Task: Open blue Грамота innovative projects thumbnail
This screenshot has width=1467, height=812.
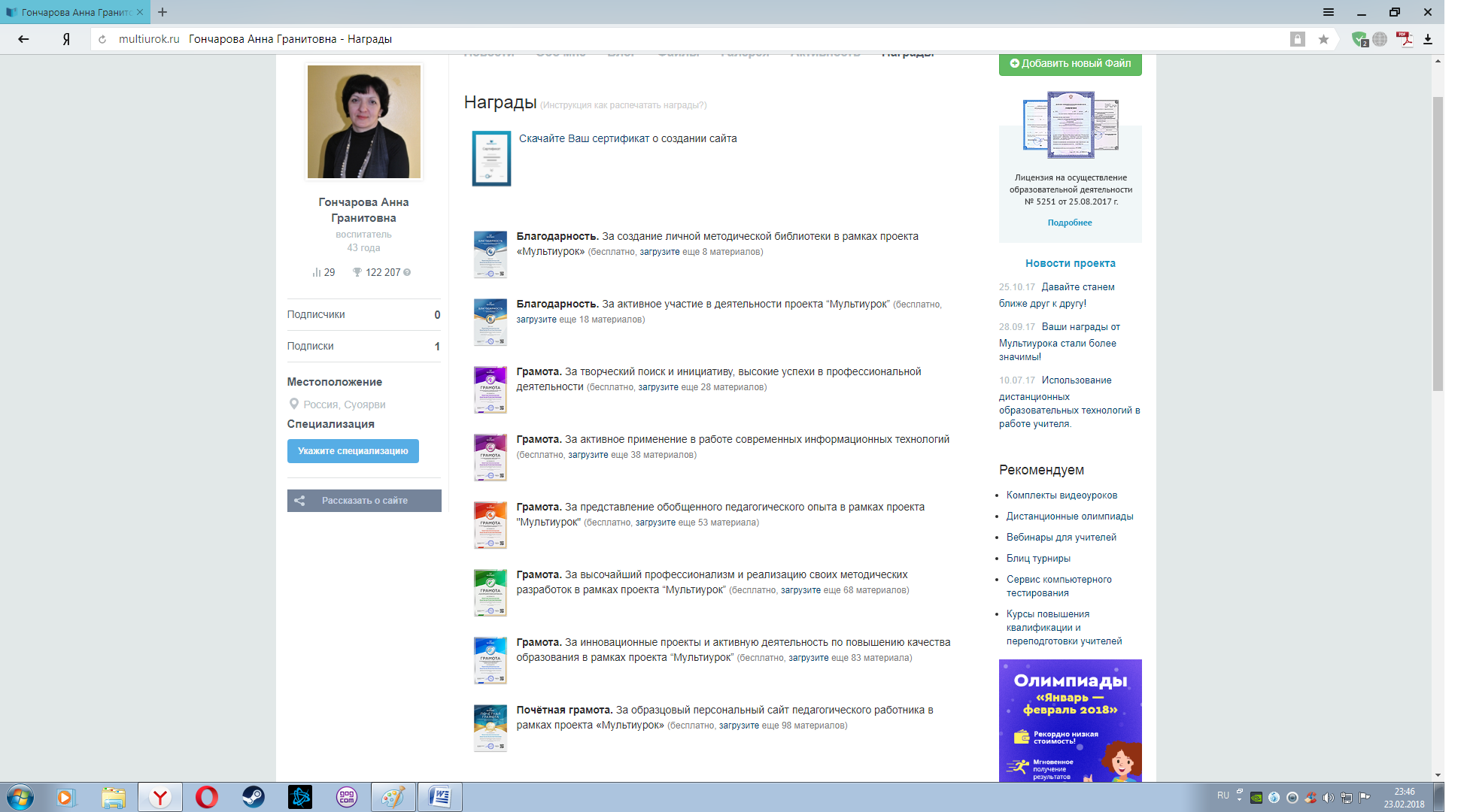Action: click(x=491, y=661)
